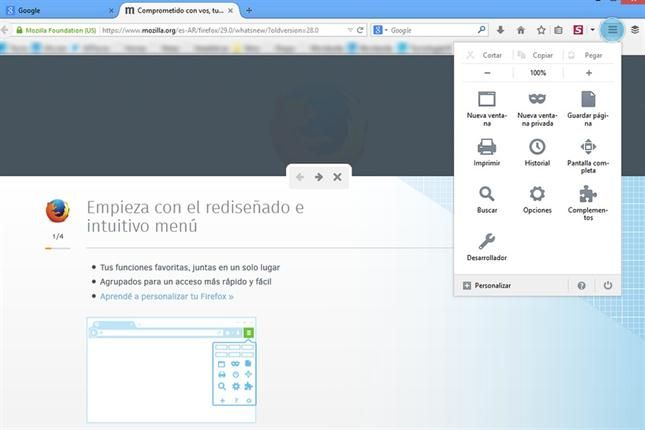645x430 pixels.
Task: Go to previous tour step arrow
Action: click(x=300, y=177)
